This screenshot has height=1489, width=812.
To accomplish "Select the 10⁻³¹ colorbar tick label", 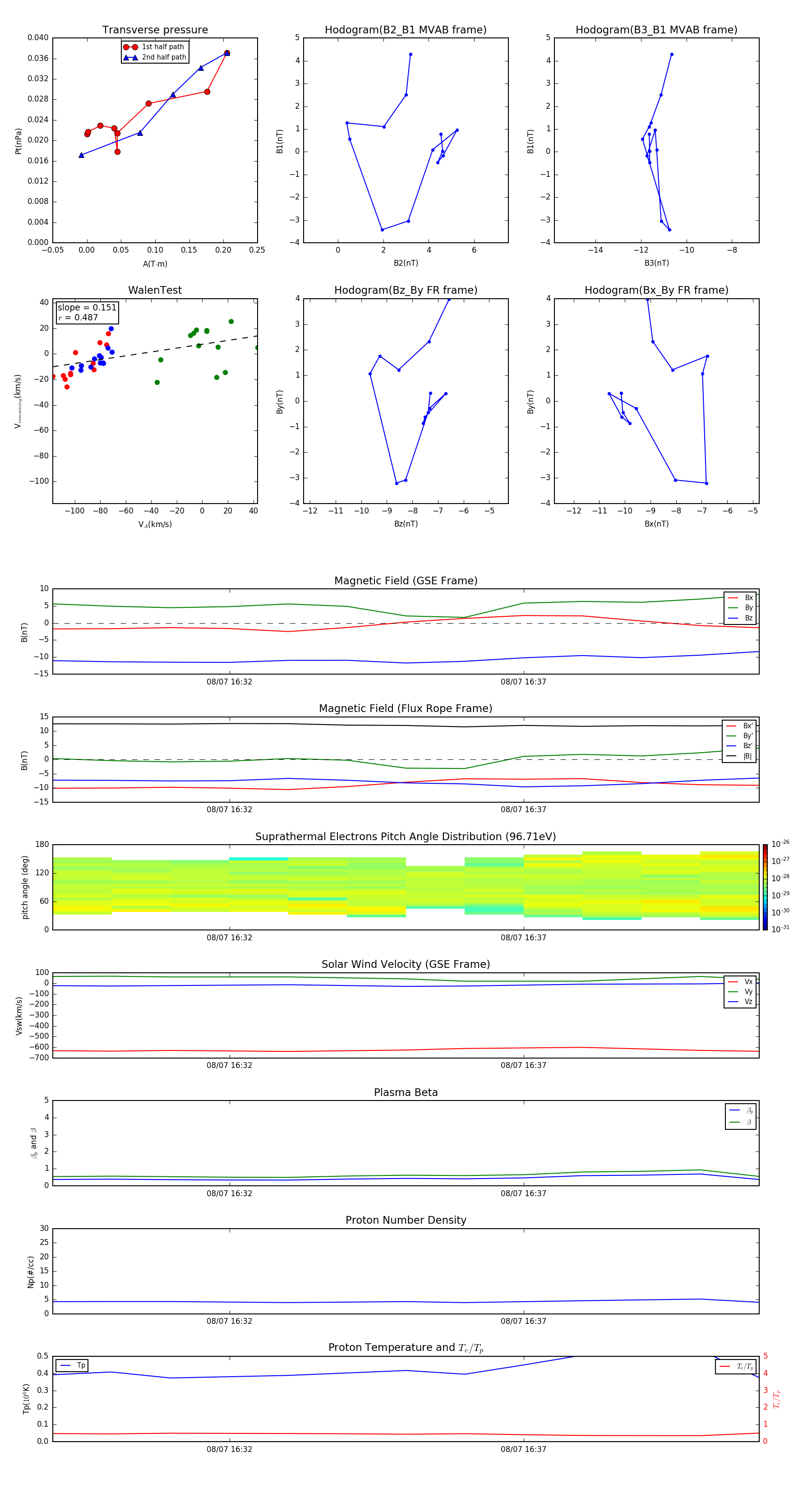I will (x=780, y=929).
